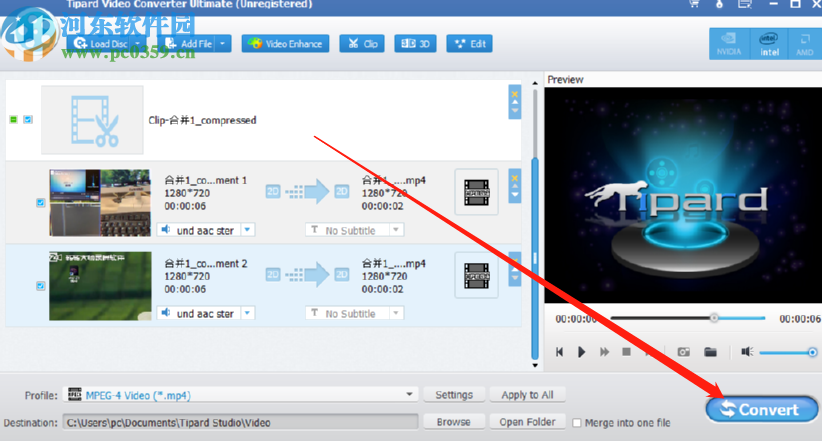Click the Settings button
The width and height of the screenshot is (822, 441).
pyautogui.click(x=454, y=395)
